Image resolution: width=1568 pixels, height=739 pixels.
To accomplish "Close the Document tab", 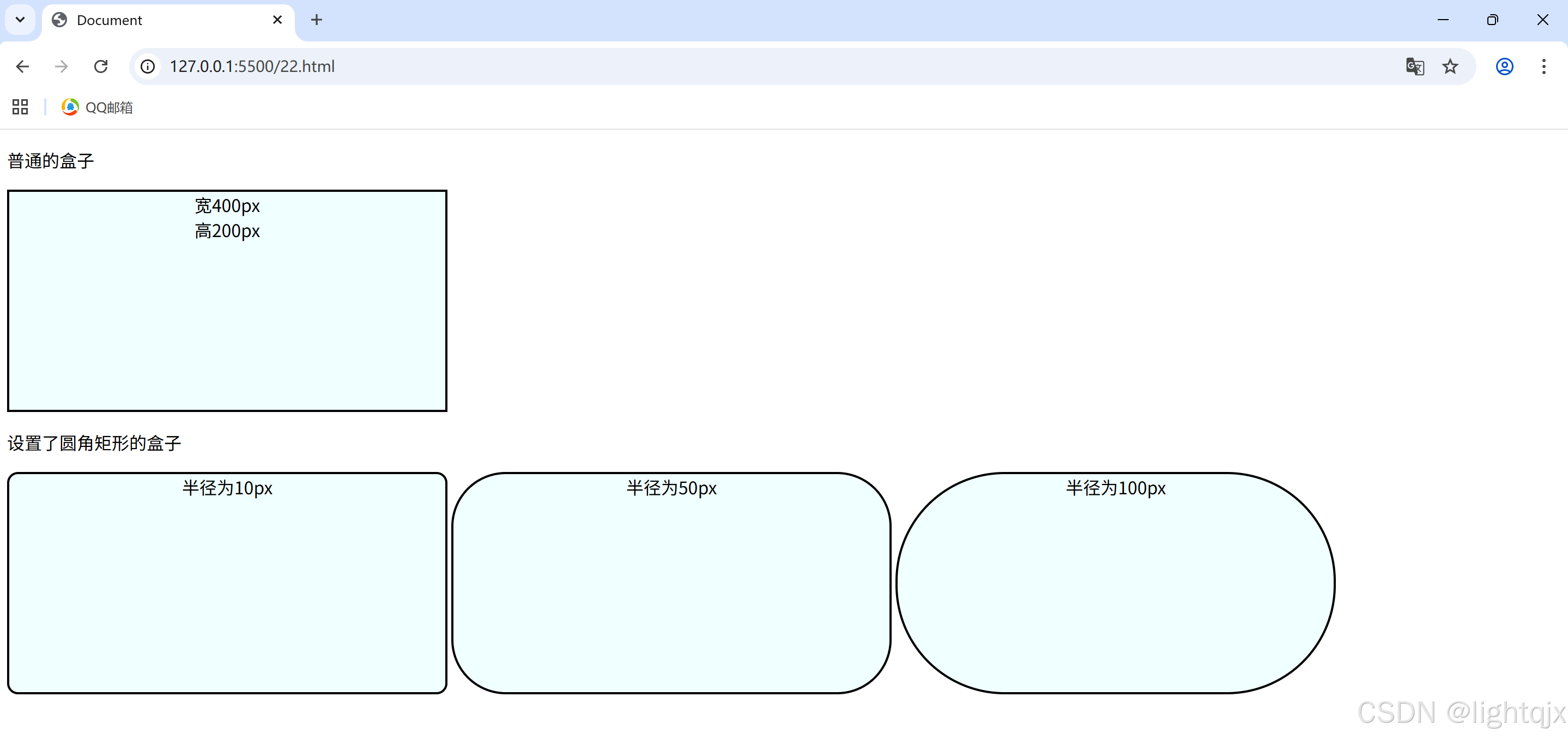I will tap(277, 20).
